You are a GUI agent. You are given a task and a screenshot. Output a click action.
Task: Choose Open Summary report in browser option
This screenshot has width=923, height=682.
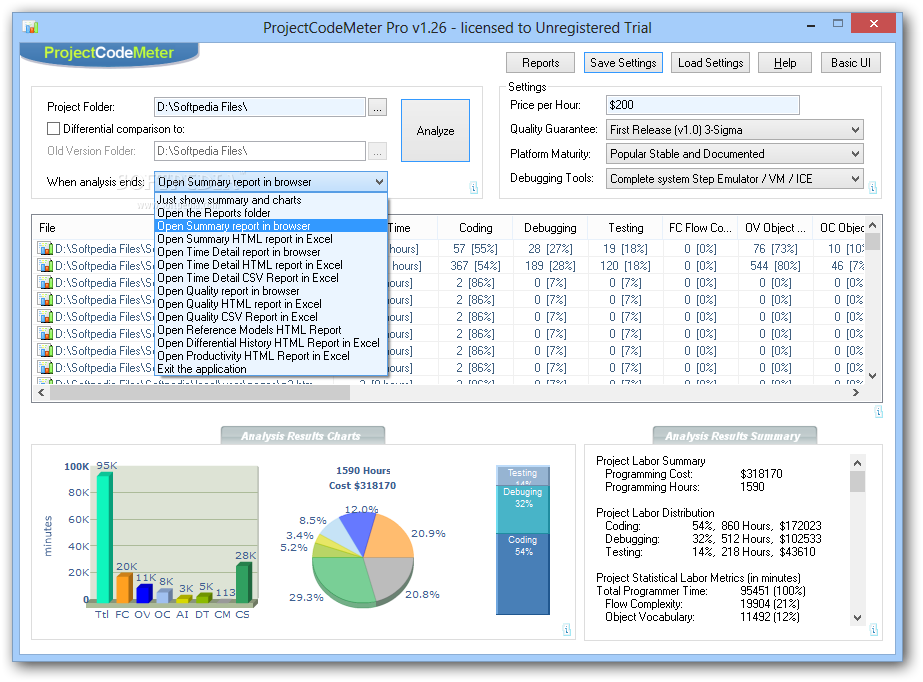click(271, 226)
